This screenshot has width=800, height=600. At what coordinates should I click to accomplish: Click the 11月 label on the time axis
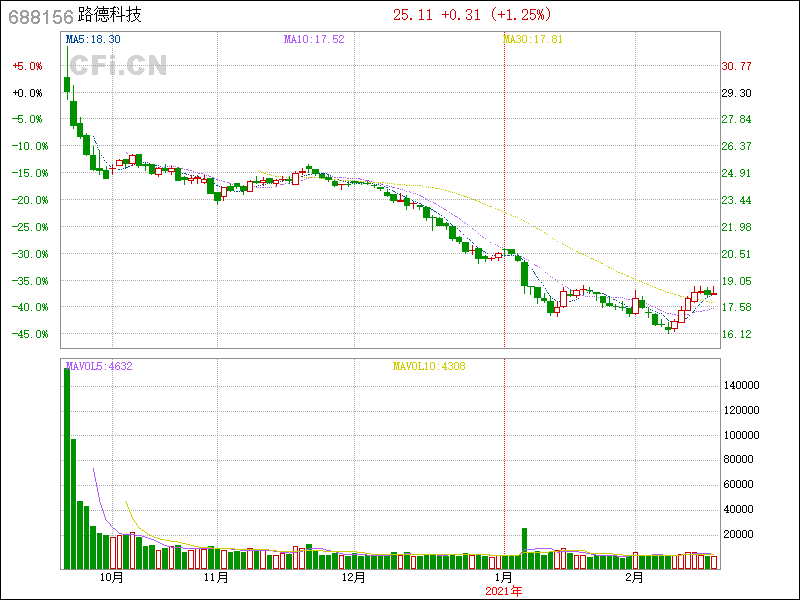pos(216,577)
